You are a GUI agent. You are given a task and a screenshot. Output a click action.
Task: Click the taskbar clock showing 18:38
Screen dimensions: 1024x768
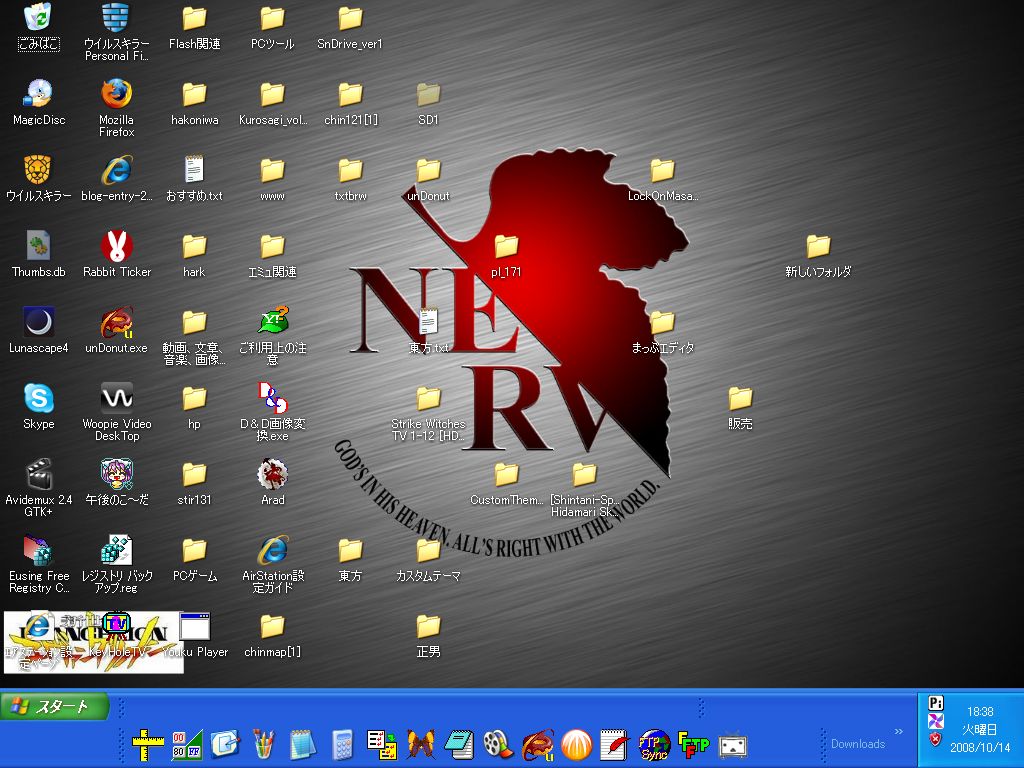[x=980, y=712]
